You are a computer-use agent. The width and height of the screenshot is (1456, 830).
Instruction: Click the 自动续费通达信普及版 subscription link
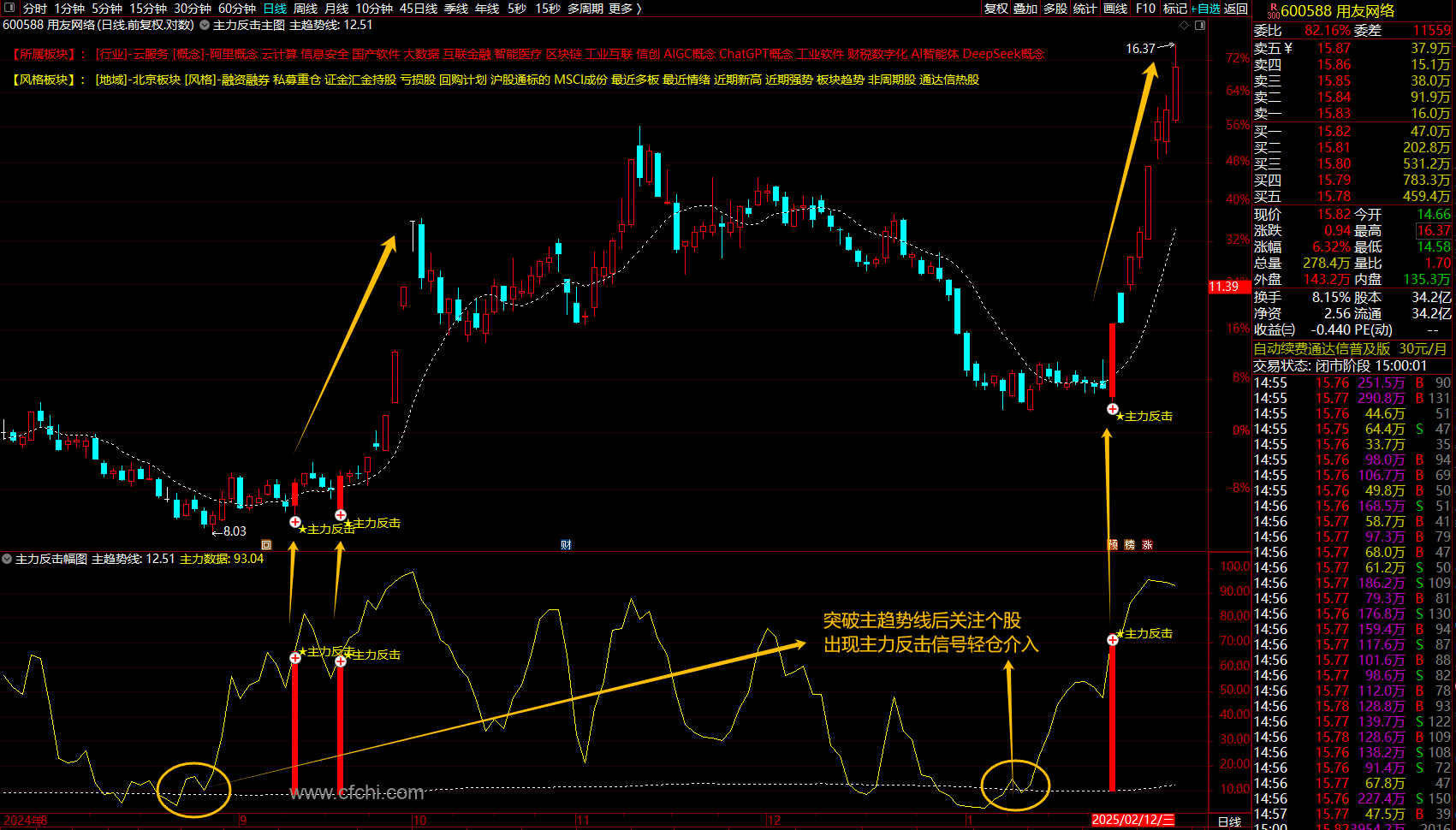point(1322,349)
